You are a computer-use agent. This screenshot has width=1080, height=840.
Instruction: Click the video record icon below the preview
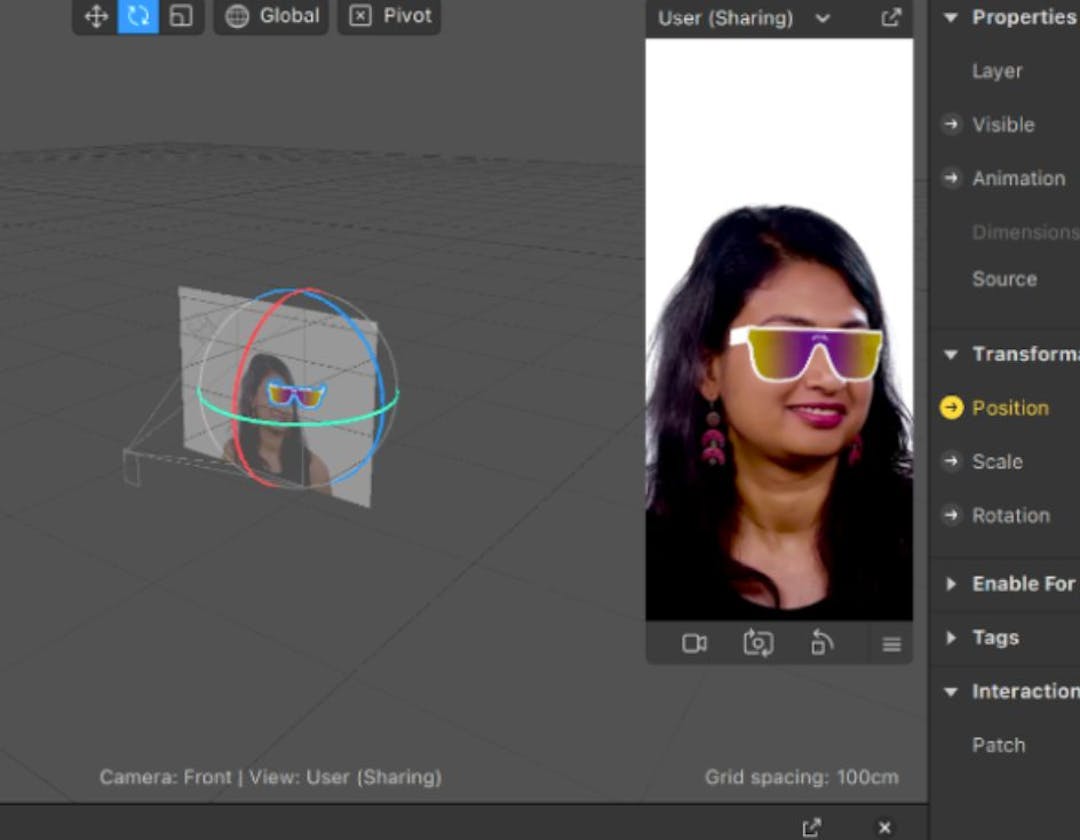[x=695, y=643]
